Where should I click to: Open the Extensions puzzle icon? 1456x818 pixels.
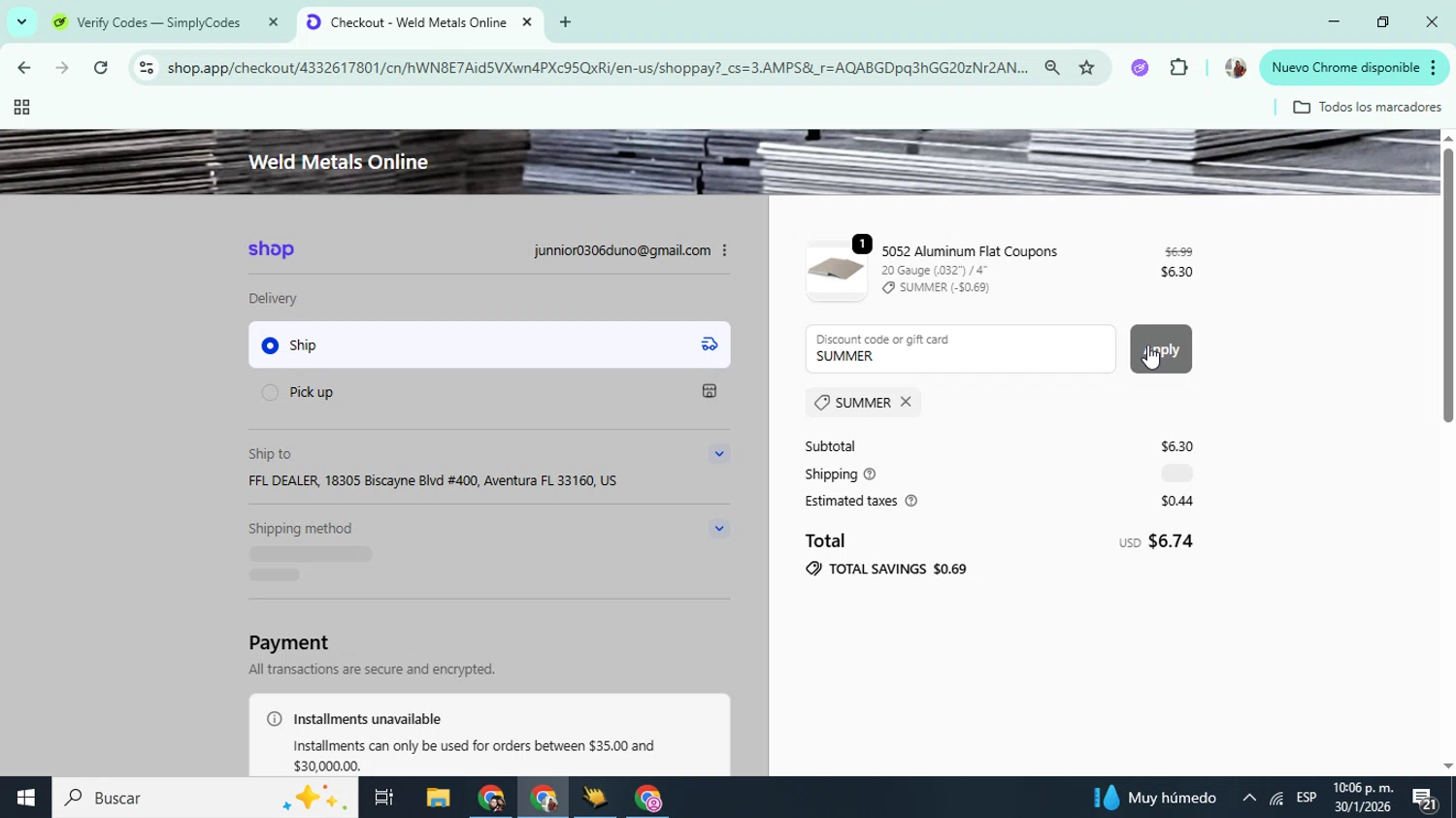click(x=1178, y=68)
